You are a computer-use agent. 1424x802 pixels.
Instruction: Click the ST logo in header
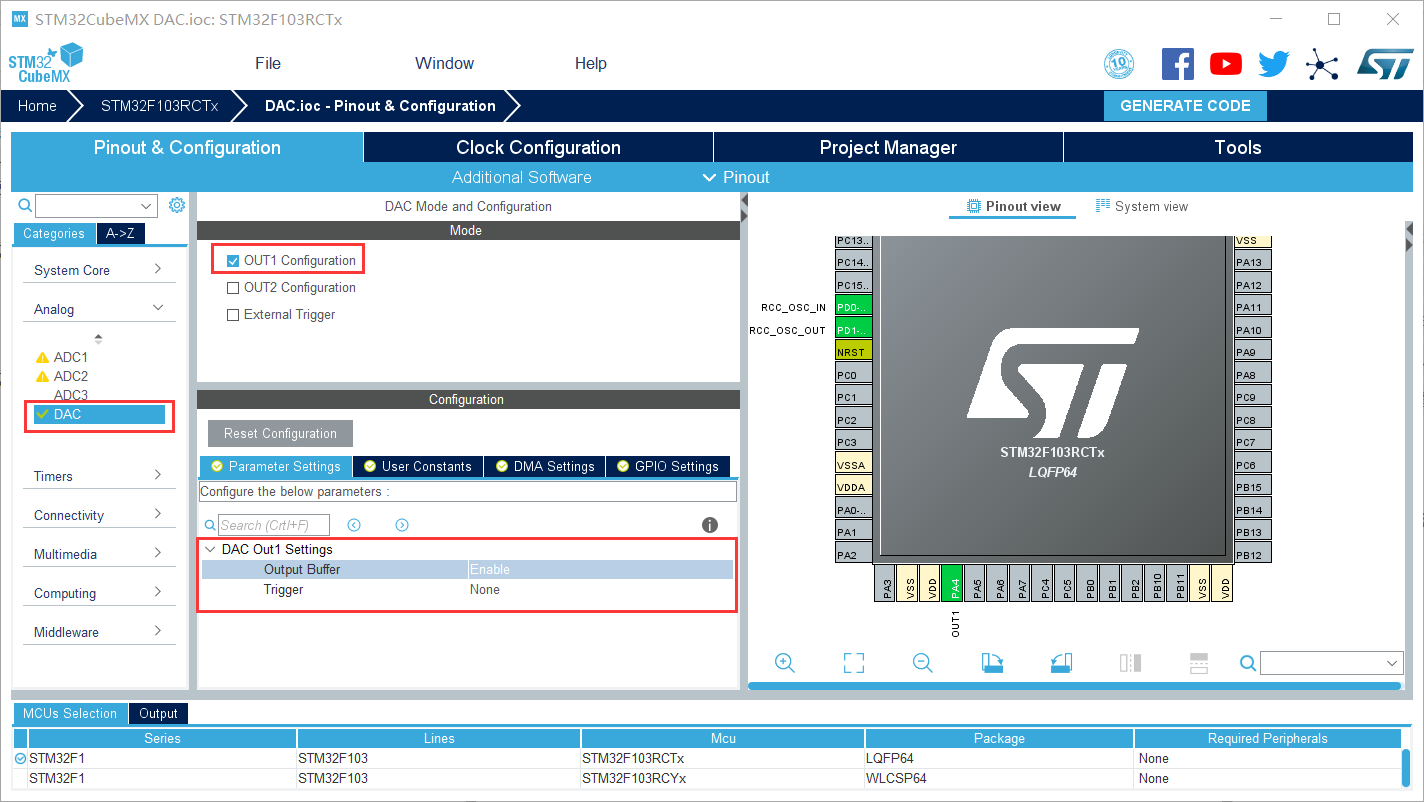(x=1385, y=64)
